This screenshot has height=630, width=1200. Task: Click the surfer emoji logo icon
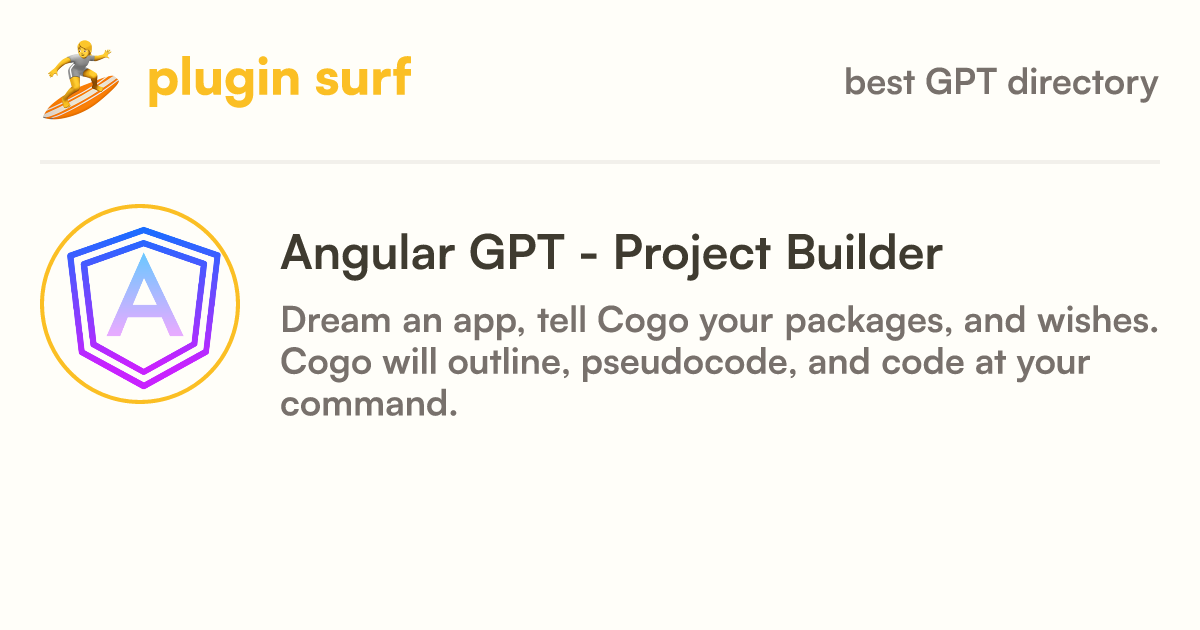coord(82,79)
